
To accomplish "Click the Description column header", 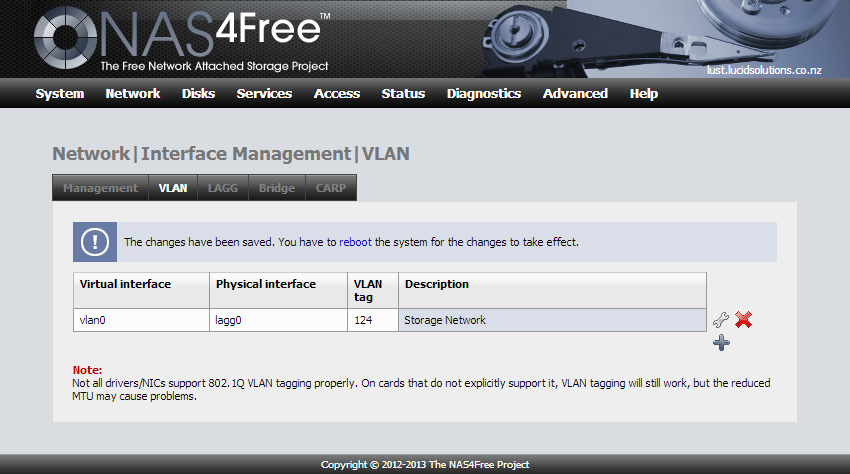I will click(x=552, y=290).
